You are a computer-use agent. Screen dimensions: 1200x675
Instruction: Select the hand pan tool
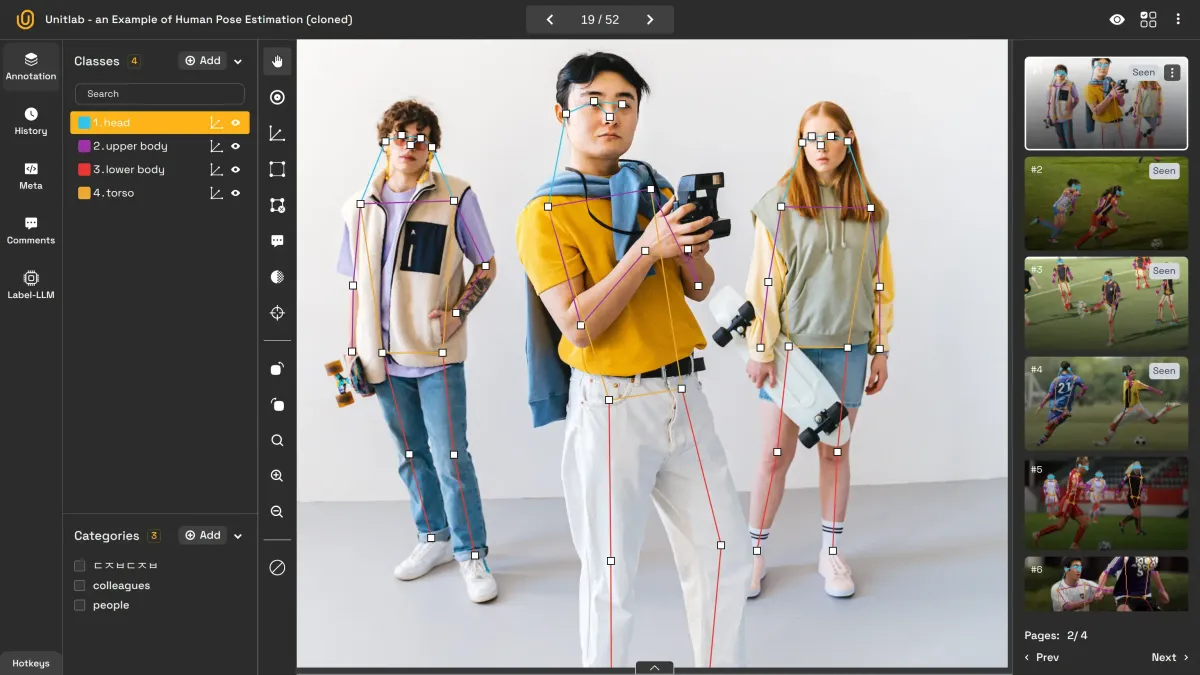pos(277,62)
